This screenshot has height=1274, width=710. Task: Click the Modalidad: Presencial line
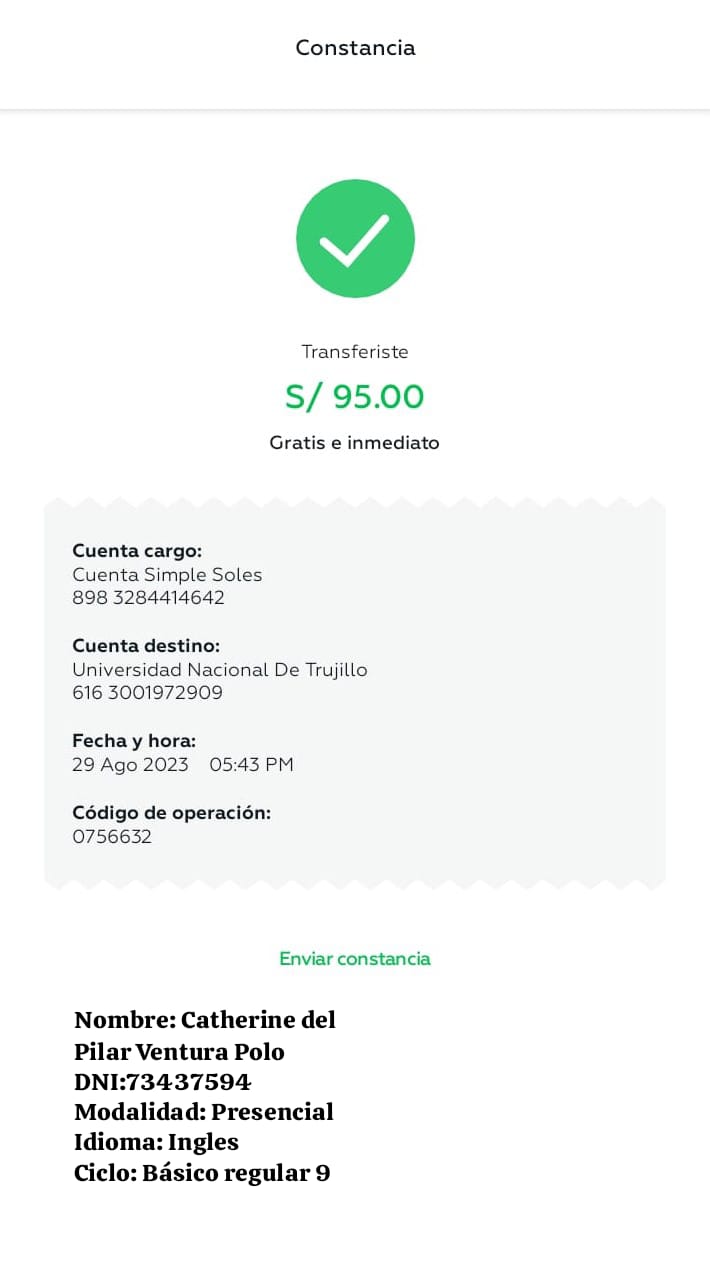point(204,1112)
